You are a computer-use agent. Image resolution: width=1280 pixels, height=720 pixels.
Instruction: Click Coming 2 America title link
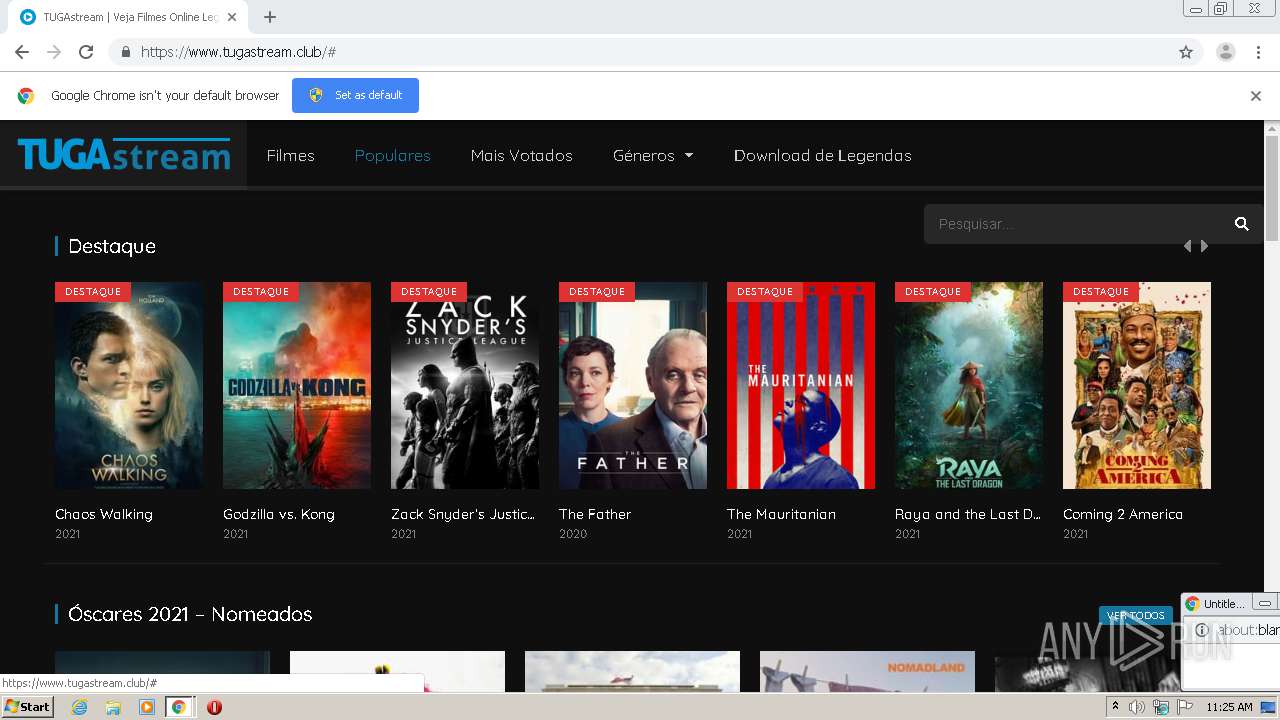[x=1123, y=514]
